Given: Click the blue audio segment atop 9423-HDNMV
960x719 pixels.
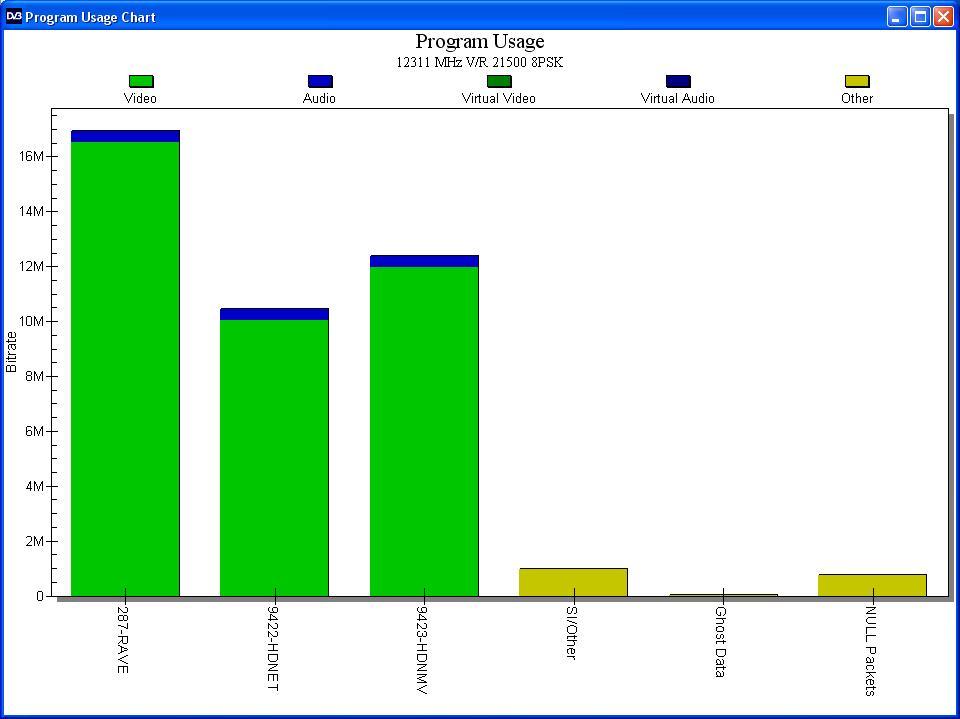Looking at the screenshot, I should (x=424, y=261).
